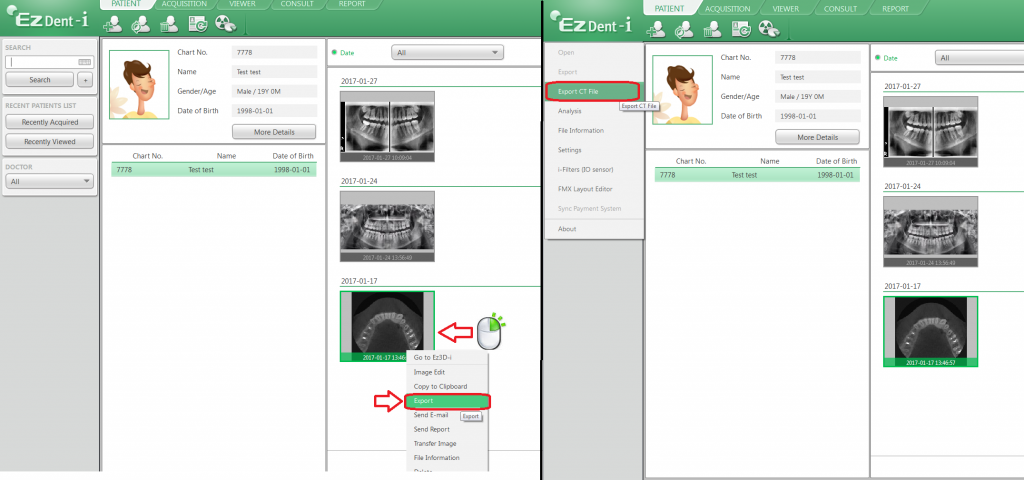Click the edit patient icon in right window

tap(684, 29)
